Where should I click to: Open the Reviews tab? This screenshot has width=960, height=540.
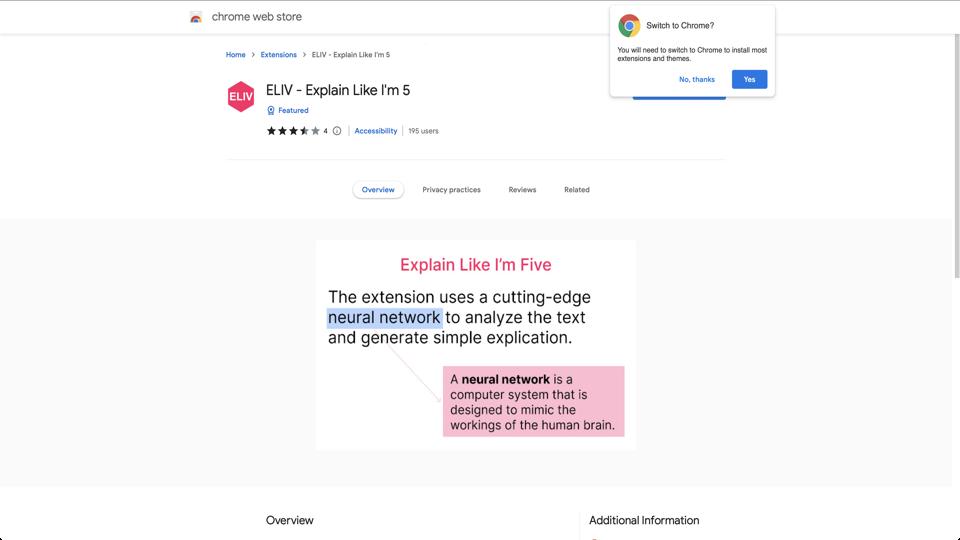pyautogui.click(x=522, y=190)
